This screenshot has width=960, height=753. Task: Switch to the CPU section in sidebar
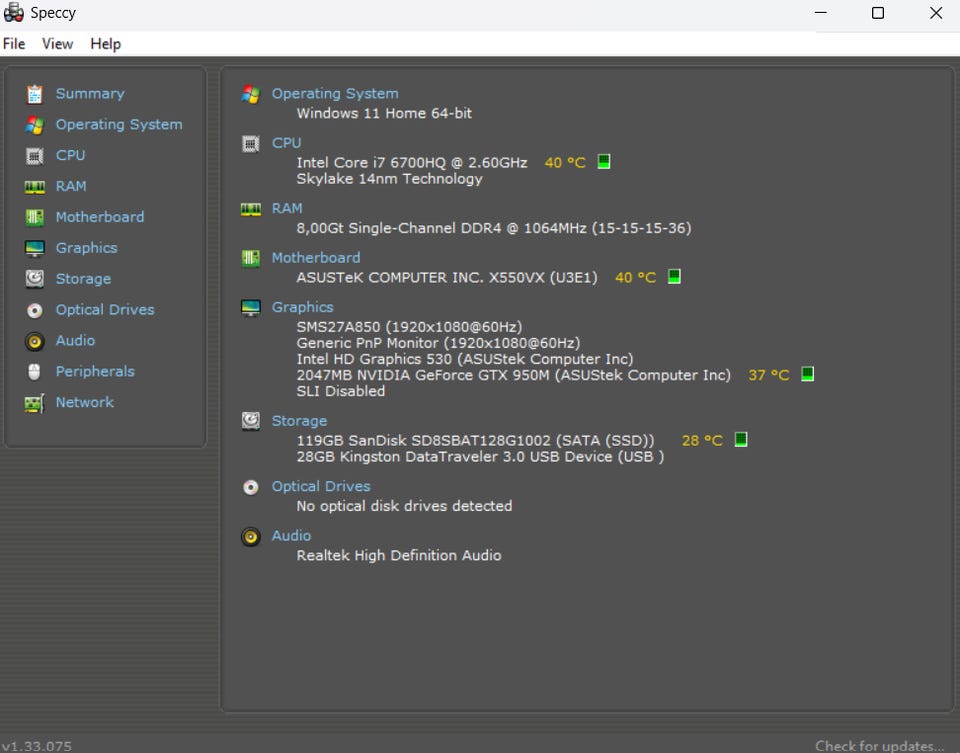tap(70, 155)
